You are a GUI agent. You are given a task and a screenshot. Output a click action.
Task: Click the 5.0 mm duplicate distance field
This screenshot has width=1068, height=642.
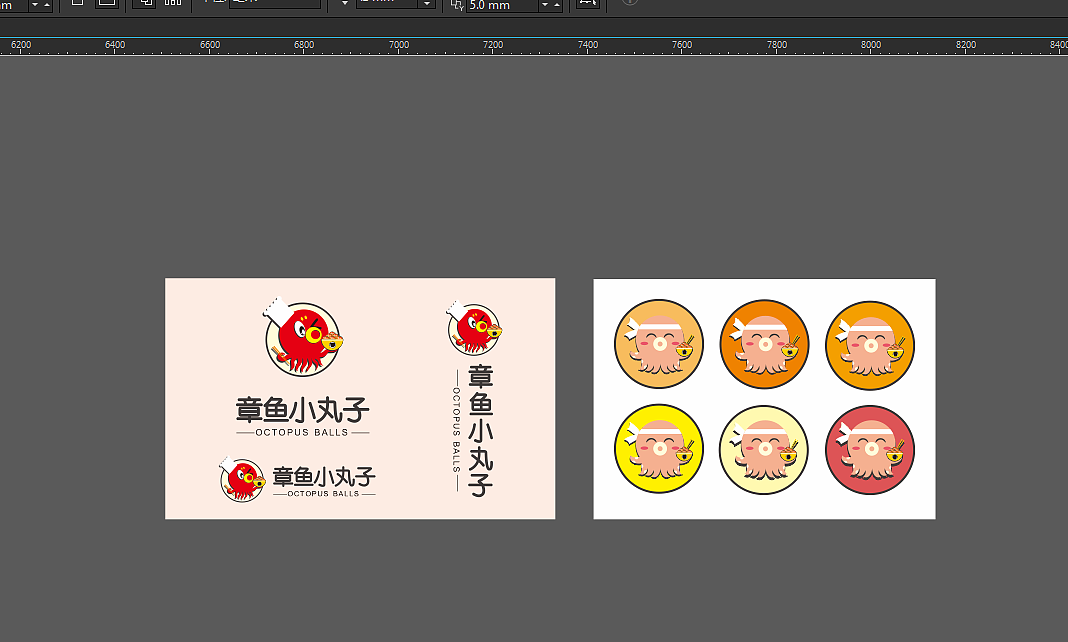click(503, 5)
